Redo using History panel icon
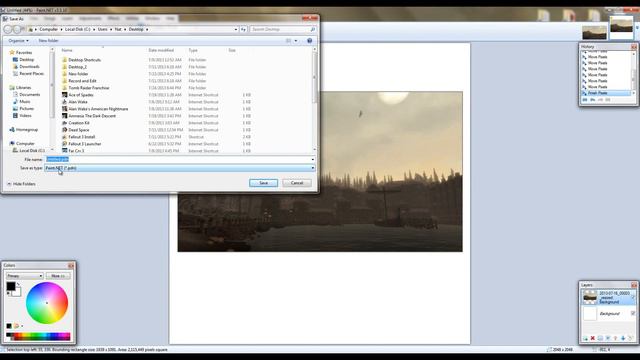The height and width of the screenshot is (360, 640). [x=600, y=100]
